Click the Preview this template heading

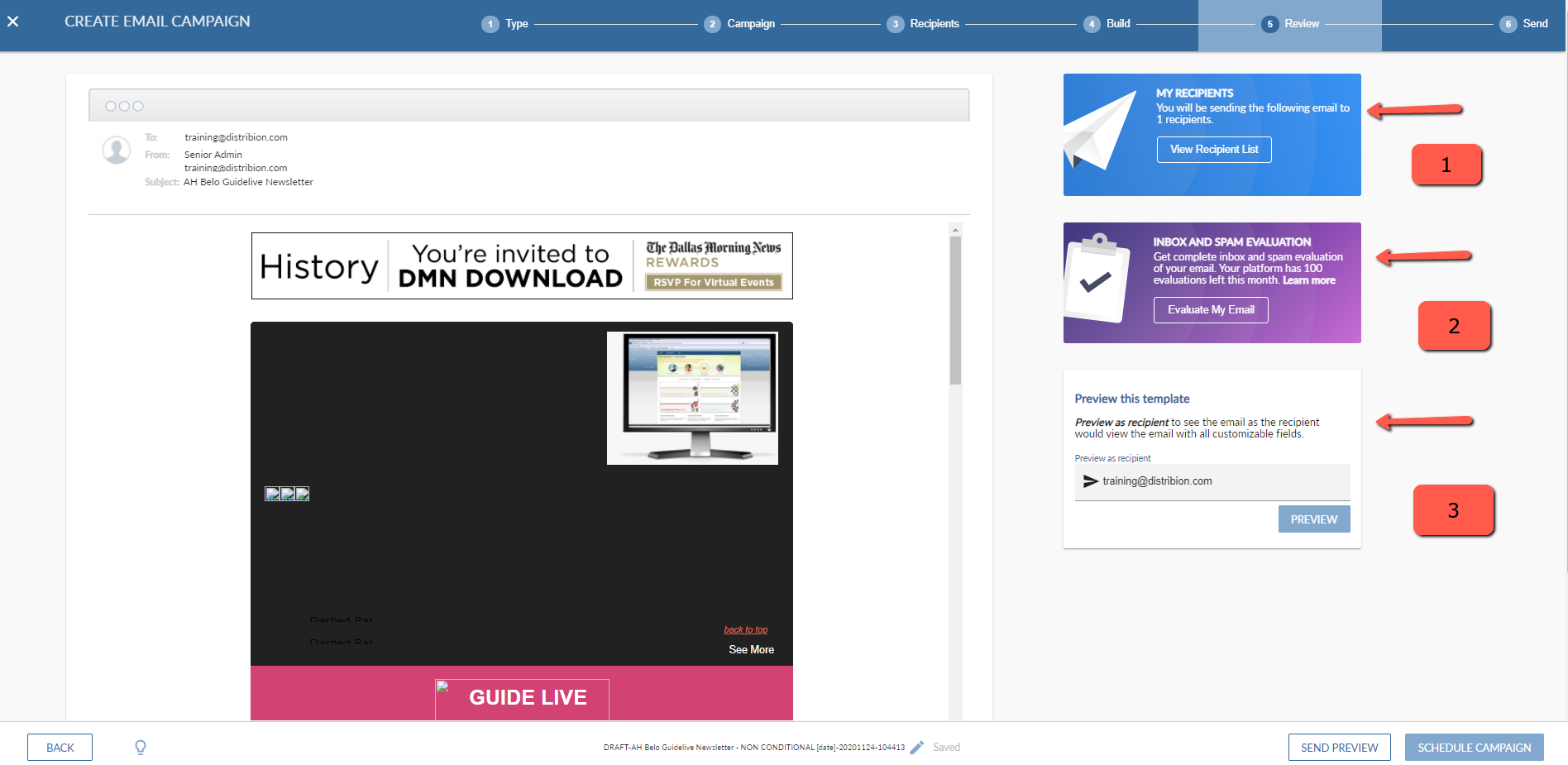[x=1132, y=399]
